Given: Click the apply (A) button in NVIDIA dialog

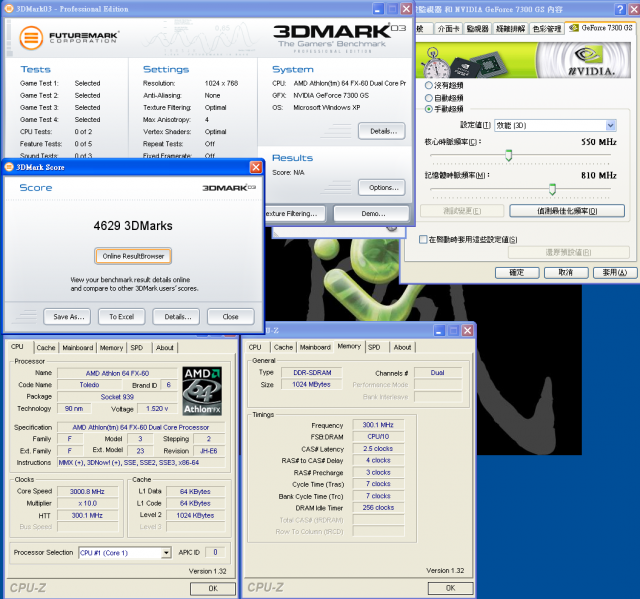Looking at the screenshot, I should [615, 273].
